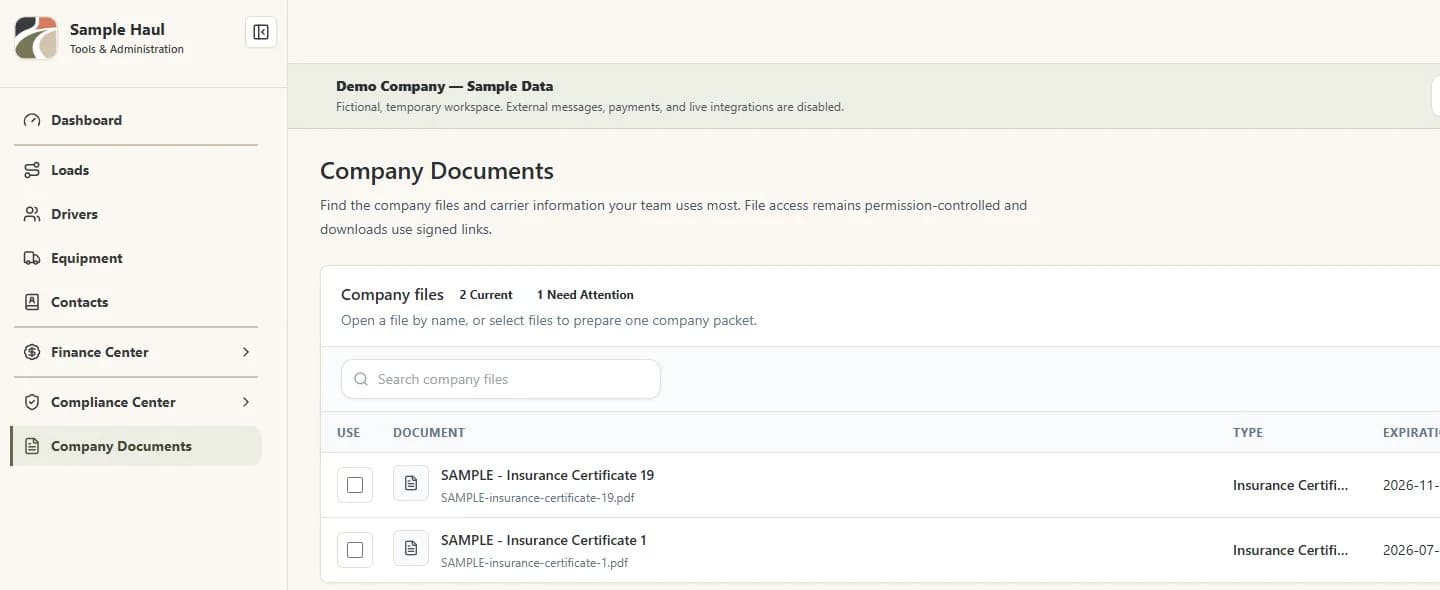This screenshot has height=590, width=1440.
Task: Click the Company Documents file icon
Action: point(32,446)
